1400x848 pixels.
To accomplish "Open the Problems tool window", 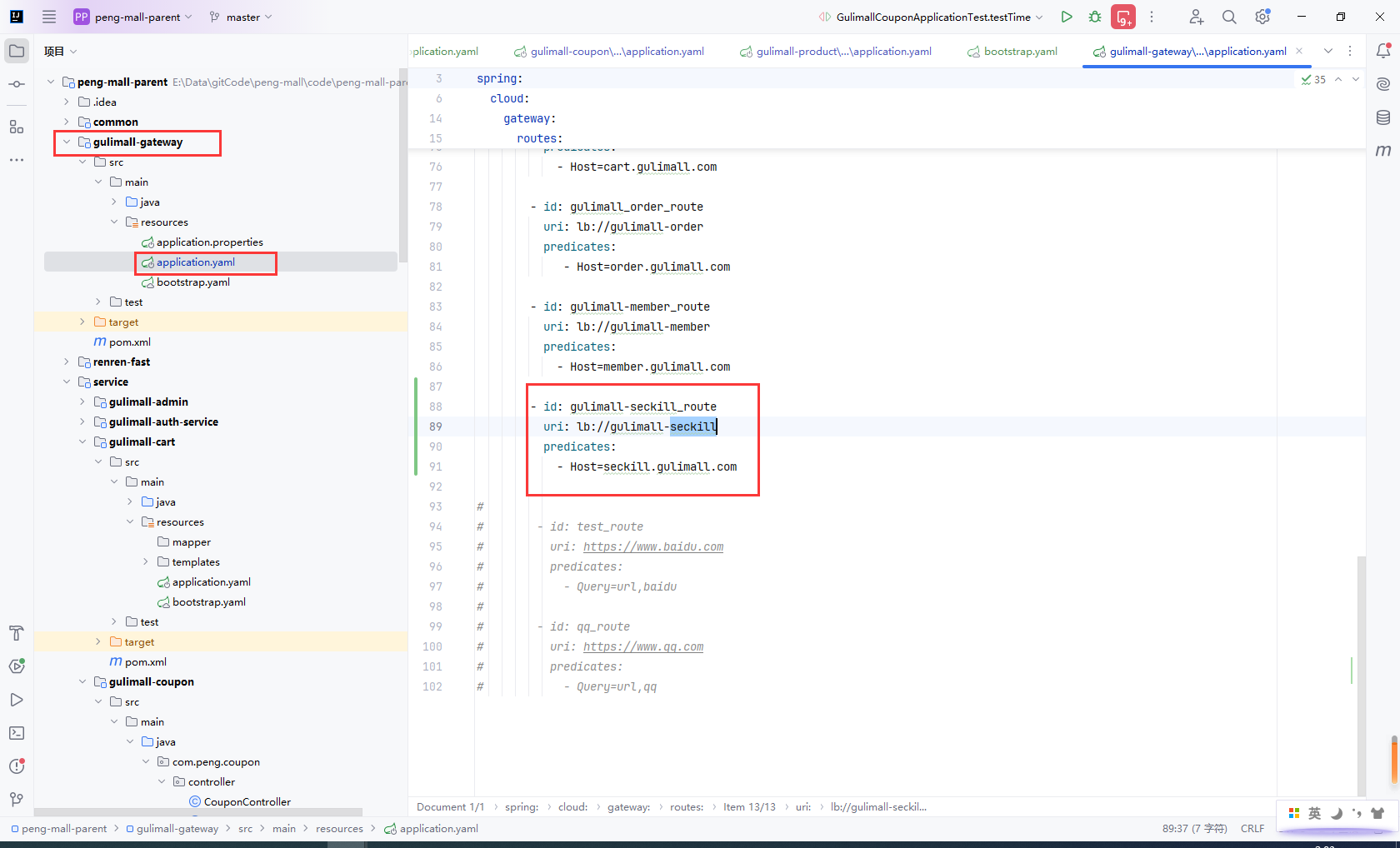I will 17,766.
